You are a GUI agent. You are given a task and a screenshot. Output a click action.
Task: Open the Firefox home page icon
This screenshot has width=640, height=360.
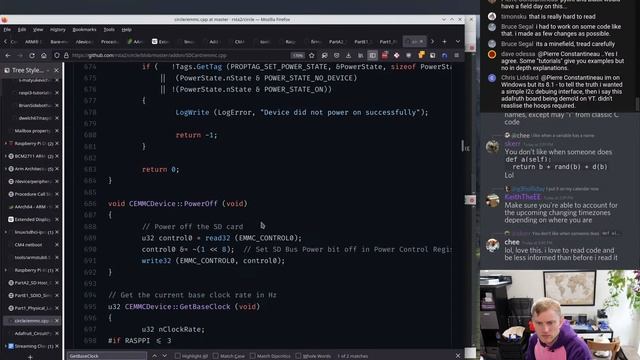(44, 55)
